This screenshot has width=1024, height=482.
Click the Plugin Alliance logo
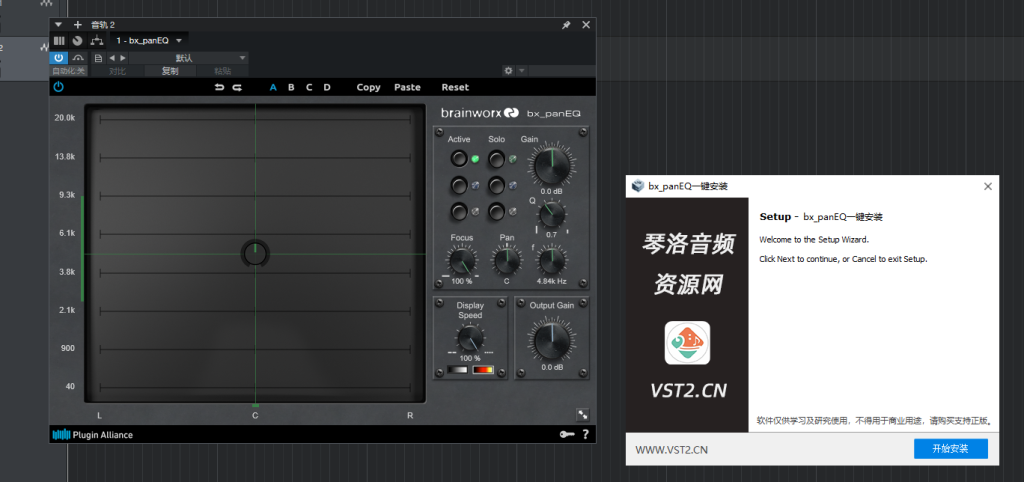point(92,434)
